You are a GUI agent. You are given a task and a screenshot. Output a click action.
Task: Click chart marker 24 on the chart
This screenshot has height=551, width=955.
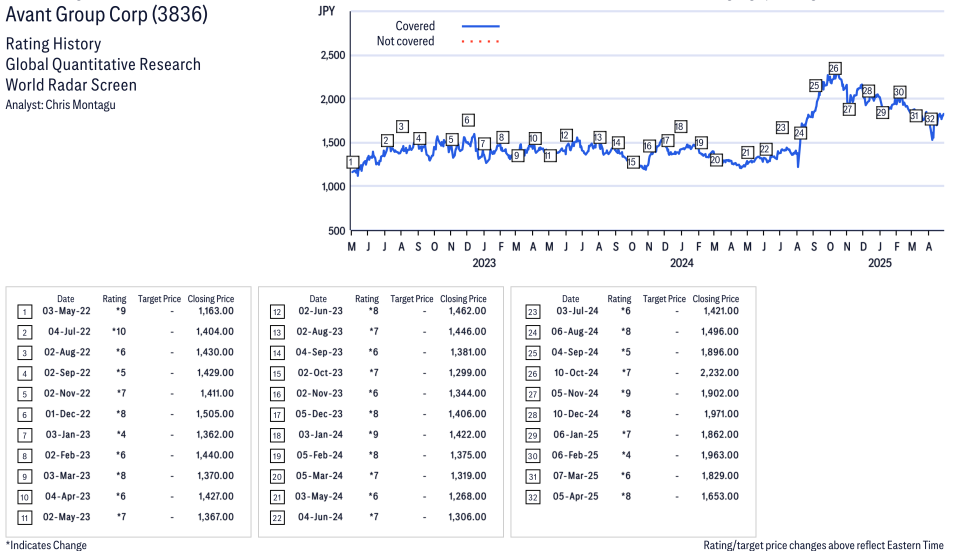click(x=800, y=133)
